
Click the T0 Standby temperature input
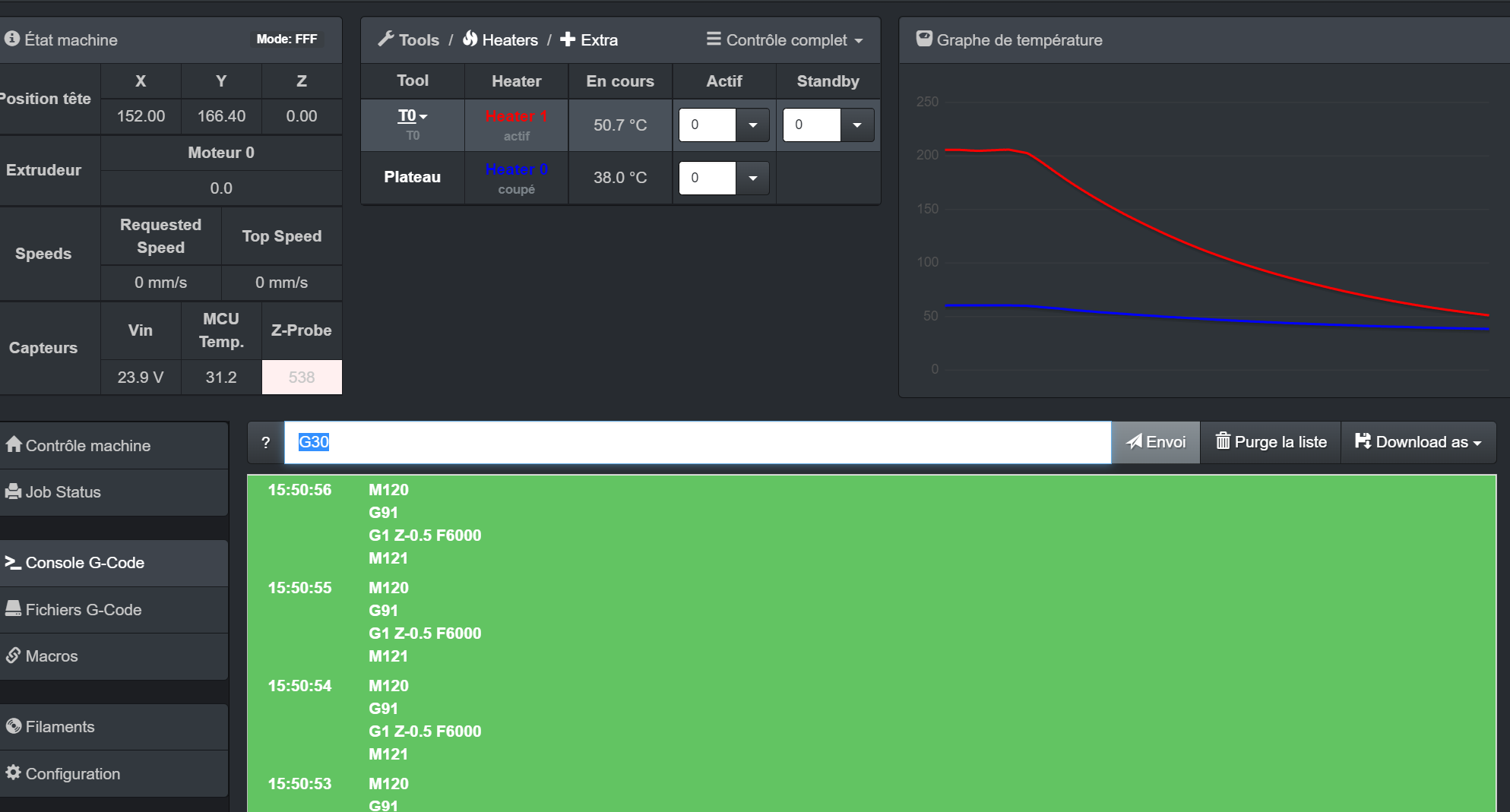812,125
